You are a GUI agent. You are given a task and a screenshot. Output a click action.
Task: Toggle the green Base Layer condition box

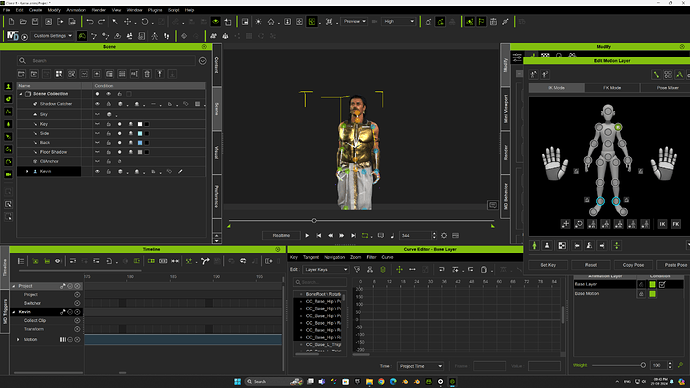[653, 285]
